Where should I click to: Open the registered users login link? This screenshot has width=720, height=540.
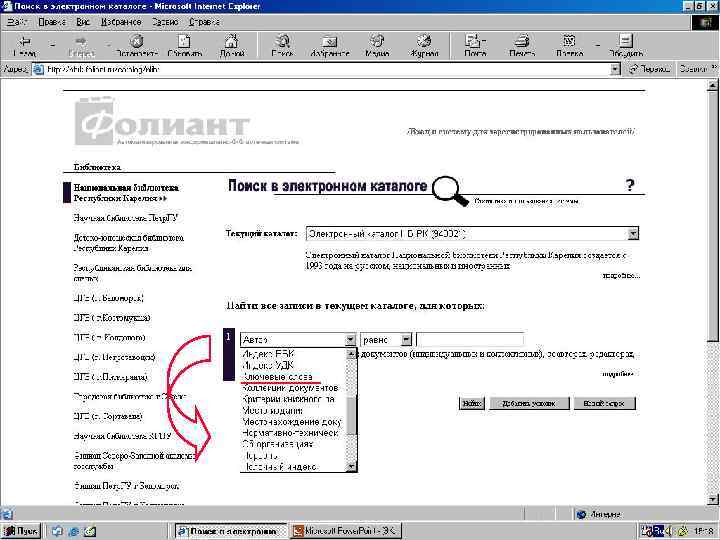521,131
